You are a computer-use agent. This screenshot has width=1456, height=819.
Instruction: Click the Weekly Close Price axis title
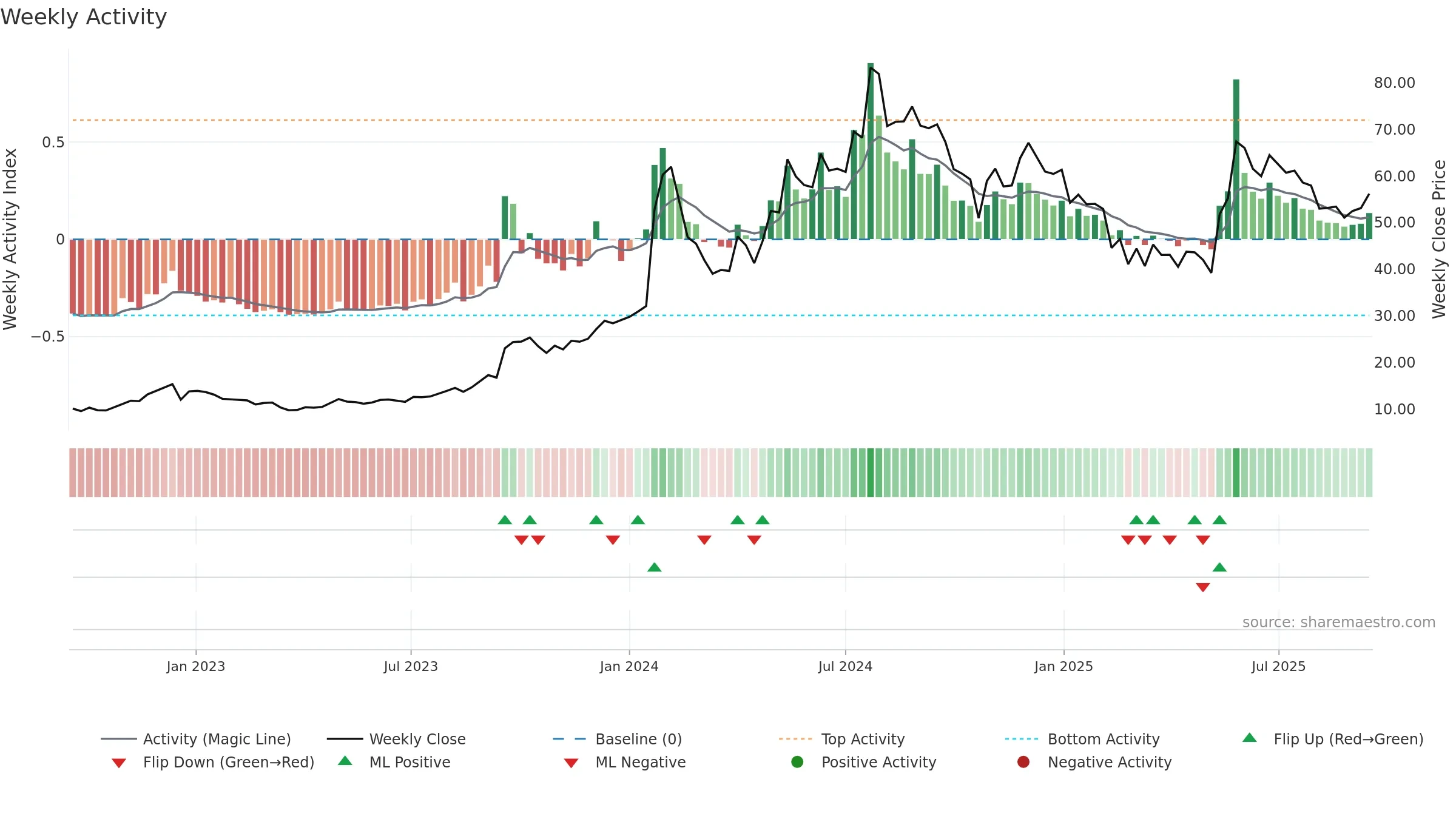[x=1439, y=239]
